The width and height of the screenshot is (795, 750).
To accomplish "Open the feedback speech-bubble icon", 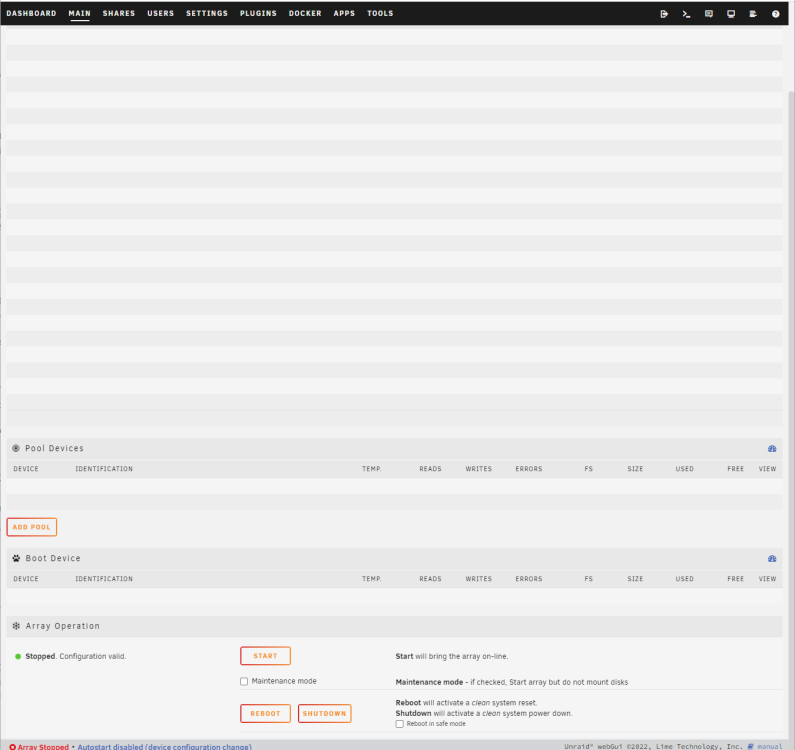I will 708,14.
